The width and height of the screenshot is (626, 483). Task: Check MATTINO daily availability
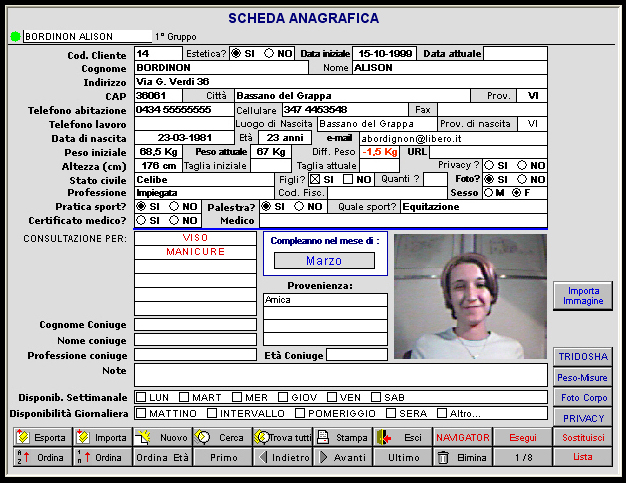pos(141,413)
